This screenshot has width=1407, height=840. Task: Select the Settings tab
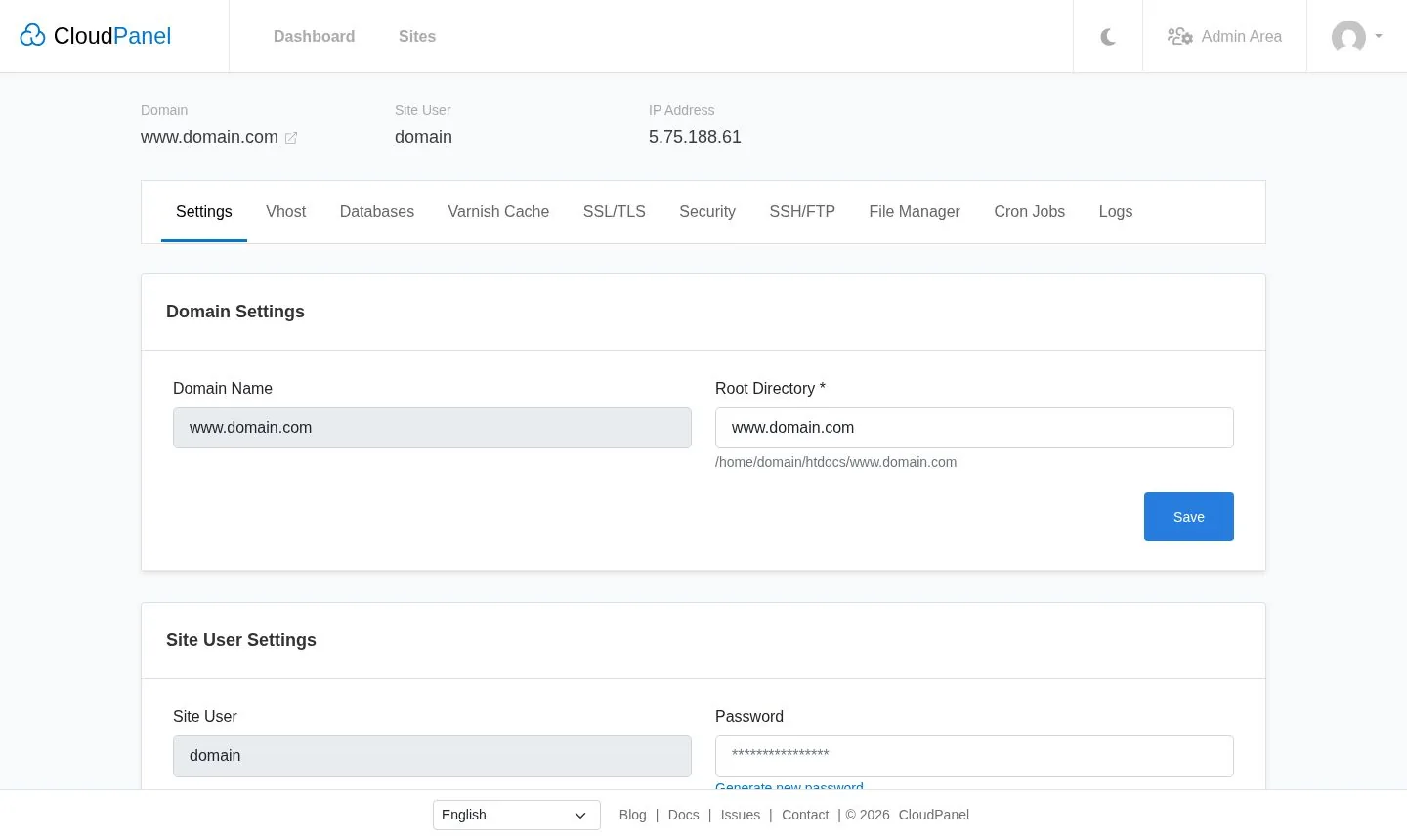(x=204, y=211)
